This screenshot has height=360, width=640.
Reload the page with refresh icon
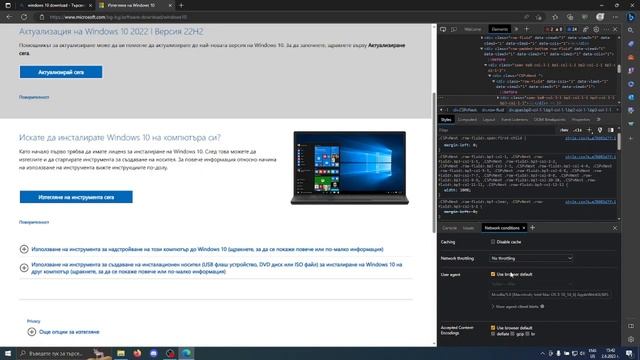pyautogui.click(x=24, y=17)
